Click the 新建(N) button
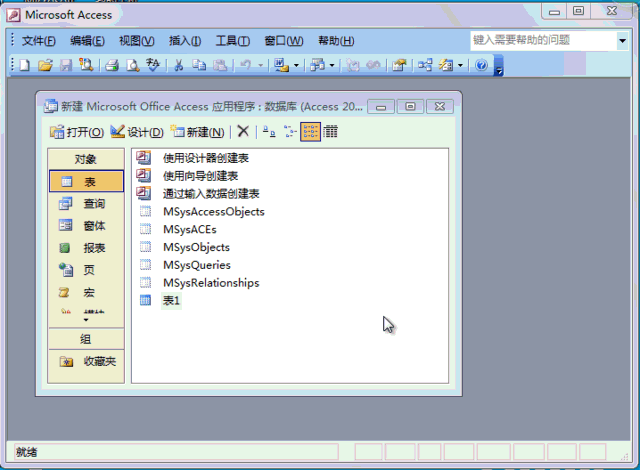Viewport: 640px width, 470px height. click(x=198, y=132)
